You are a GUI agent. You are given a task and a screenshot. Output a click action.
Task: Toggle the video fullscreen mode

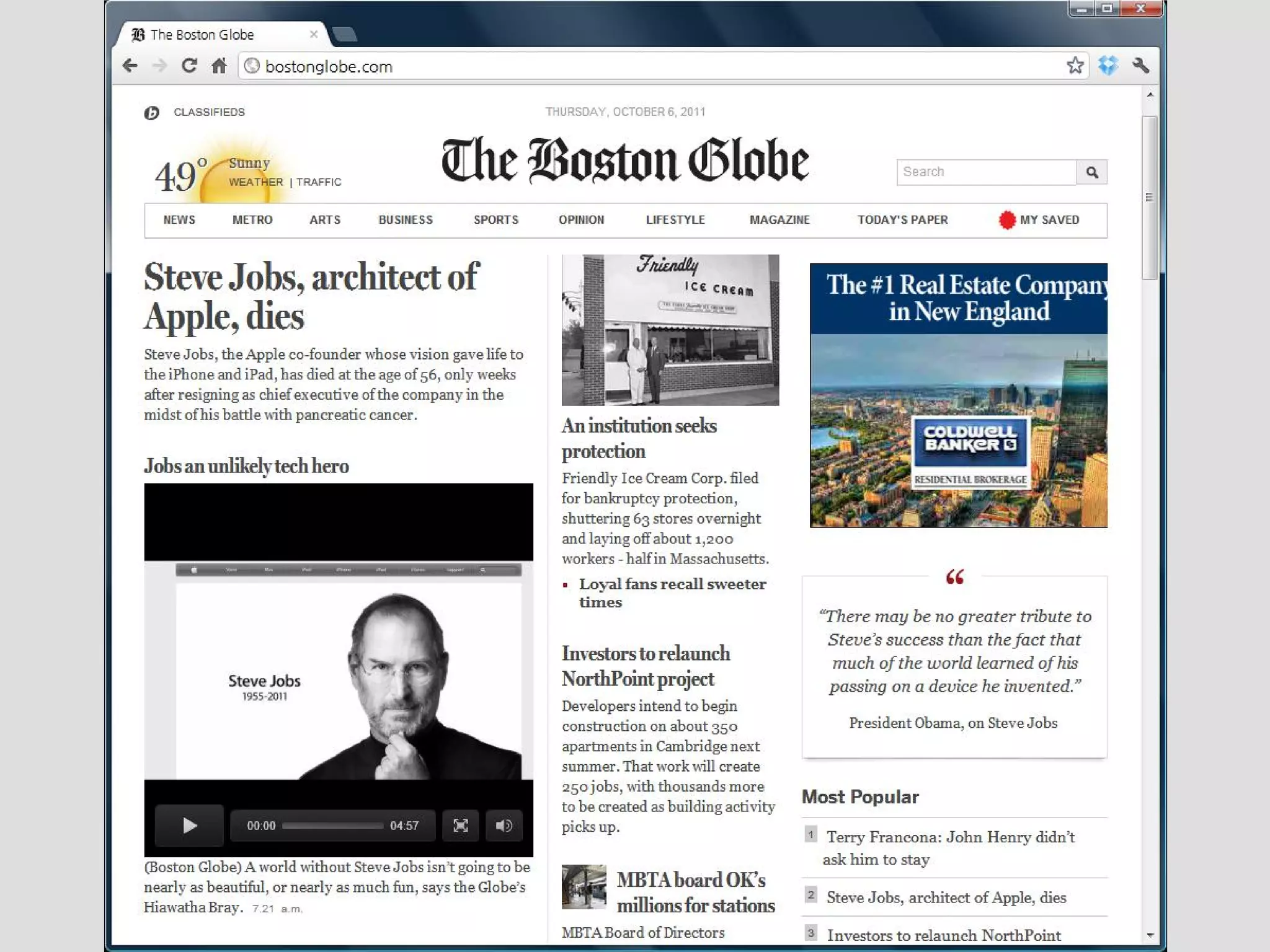coord(460,826)
